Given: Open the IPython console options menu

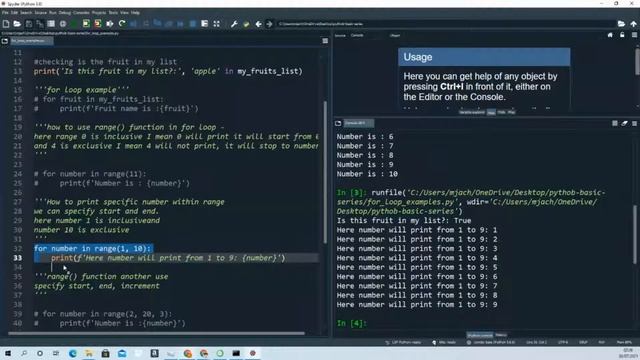Looking at the screenshot, I should (634, 123).
